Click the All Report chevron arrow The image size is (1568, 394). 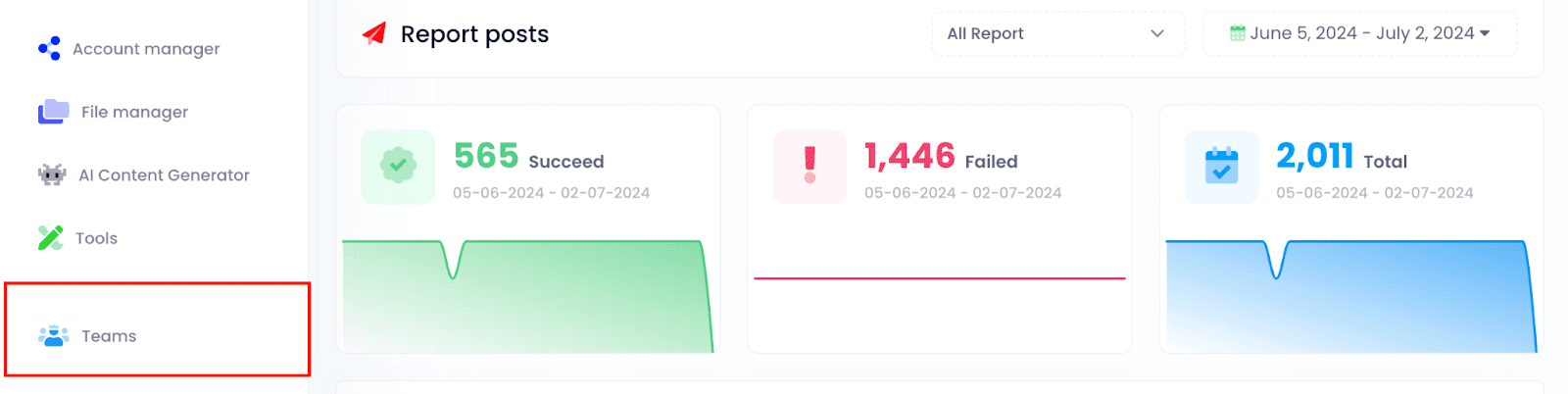pos(1157,33)
